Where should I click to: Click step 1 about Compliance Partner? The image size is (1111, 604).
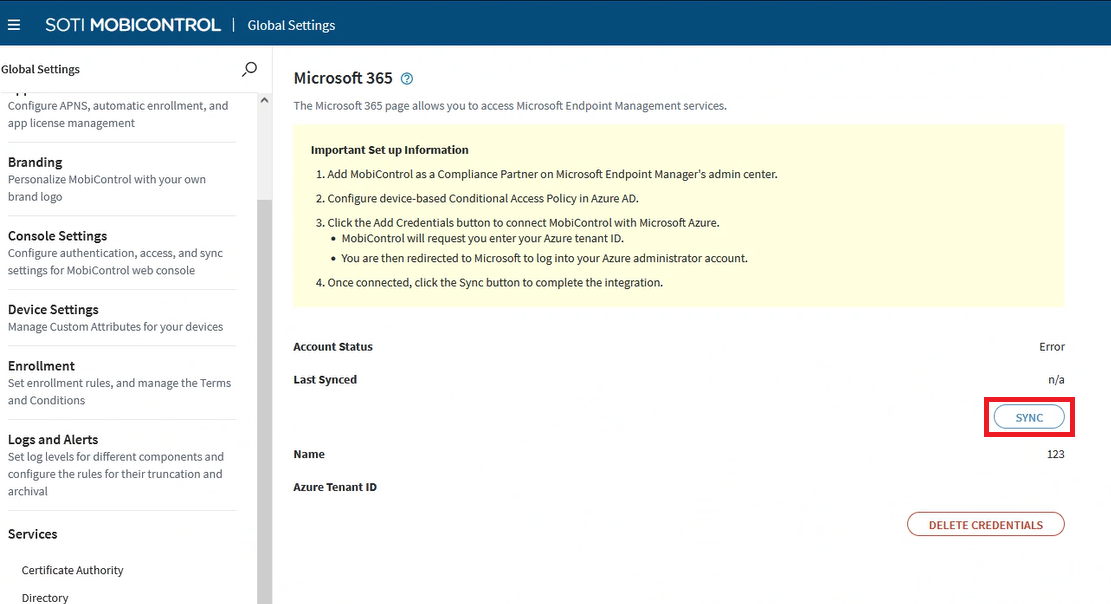click(546, 174)
